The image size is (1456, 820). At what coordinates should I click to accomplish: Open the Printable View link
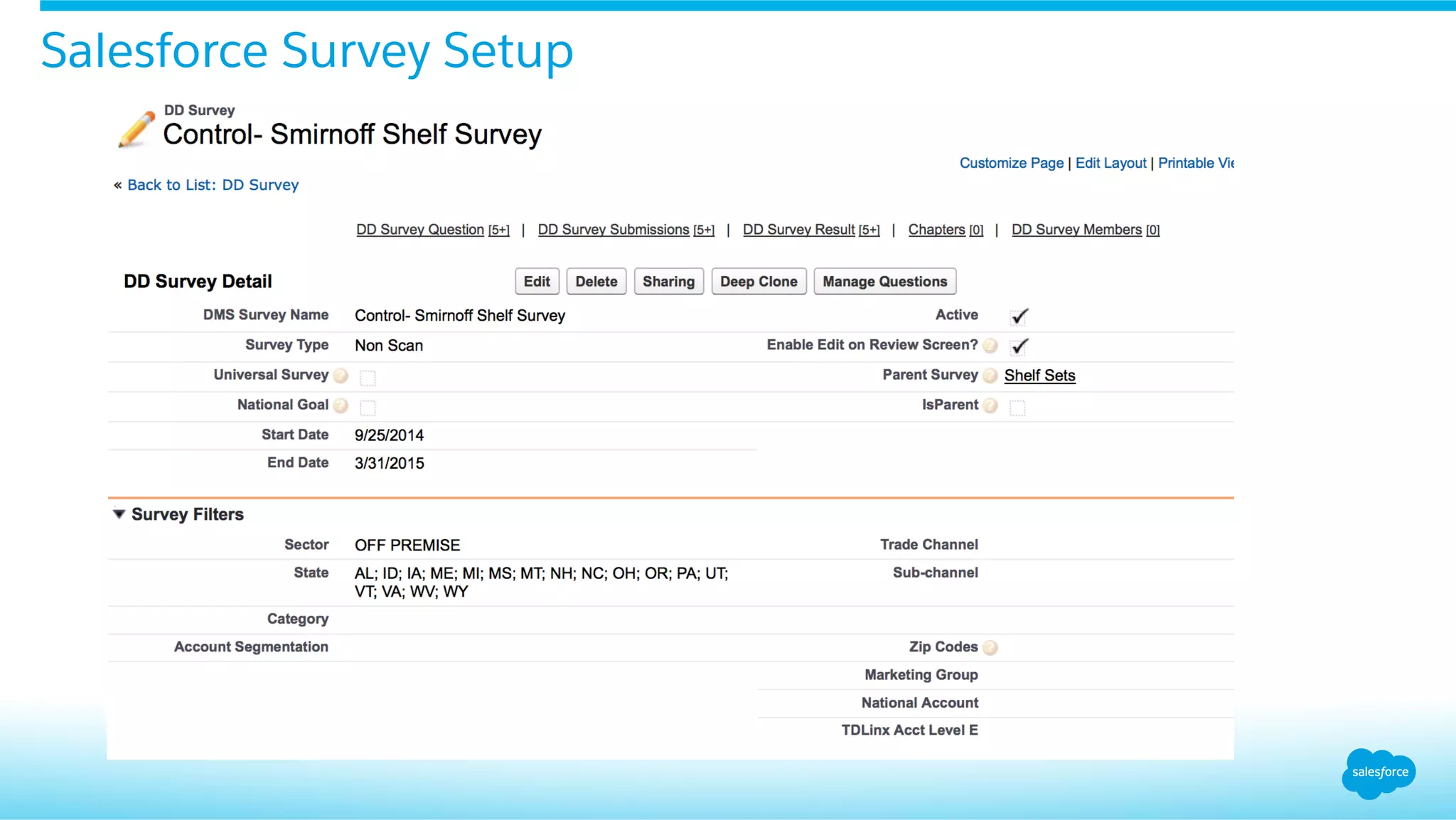1196,163
